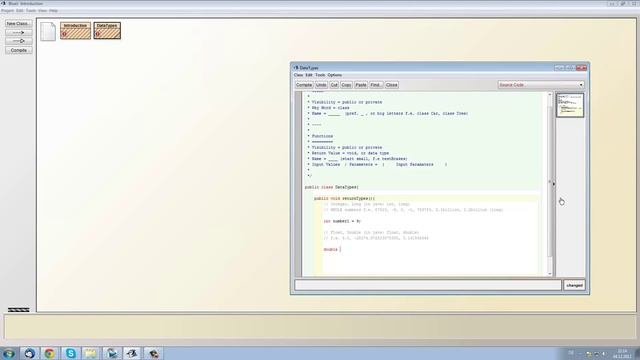Image resolution: width=640 pixels, height=360 pixels.
Task: Click Compile in the editor toolbar
Action: click(304, 85)
